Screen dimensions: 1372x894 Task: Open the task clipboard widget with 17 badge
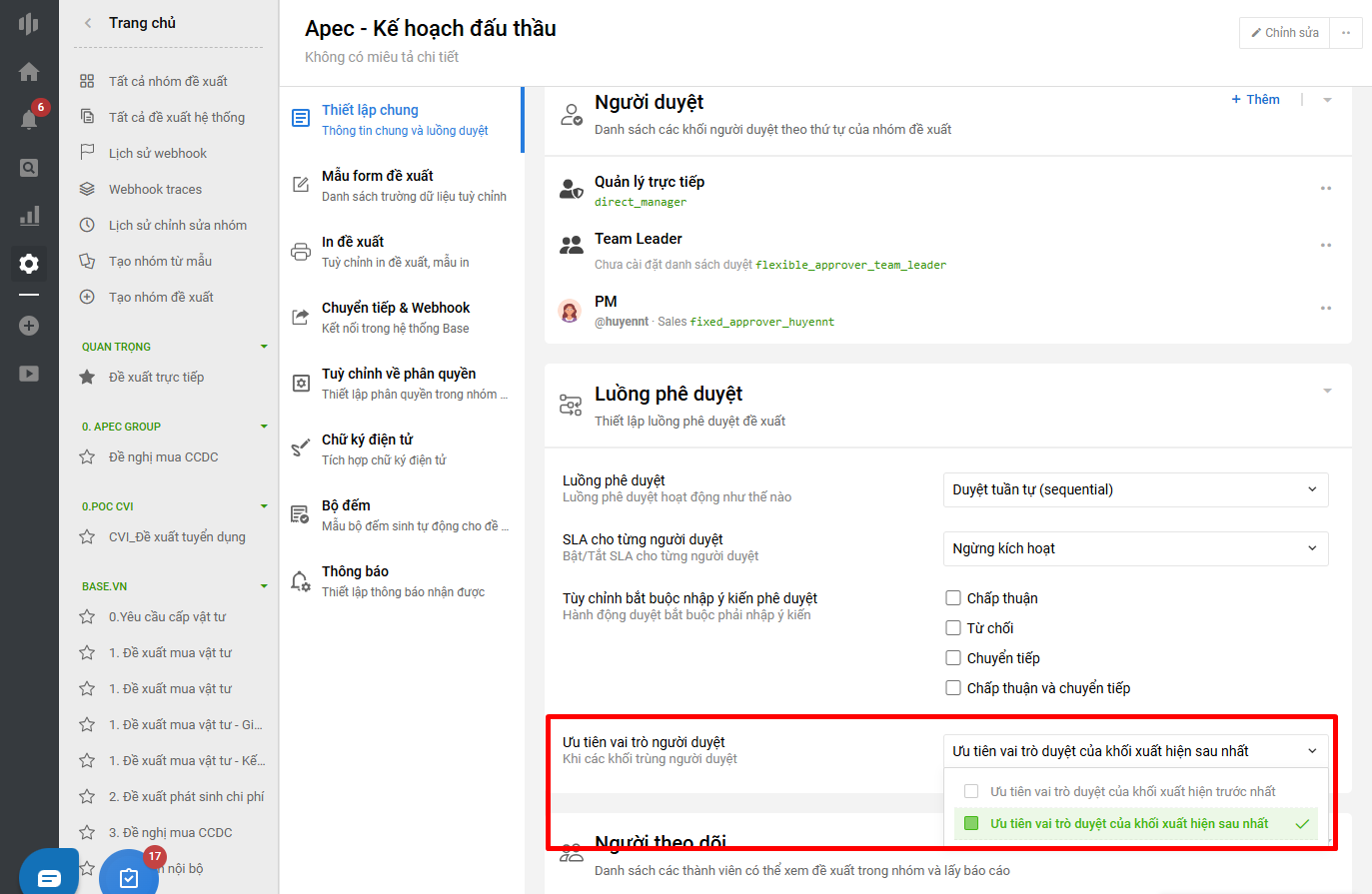129,875
